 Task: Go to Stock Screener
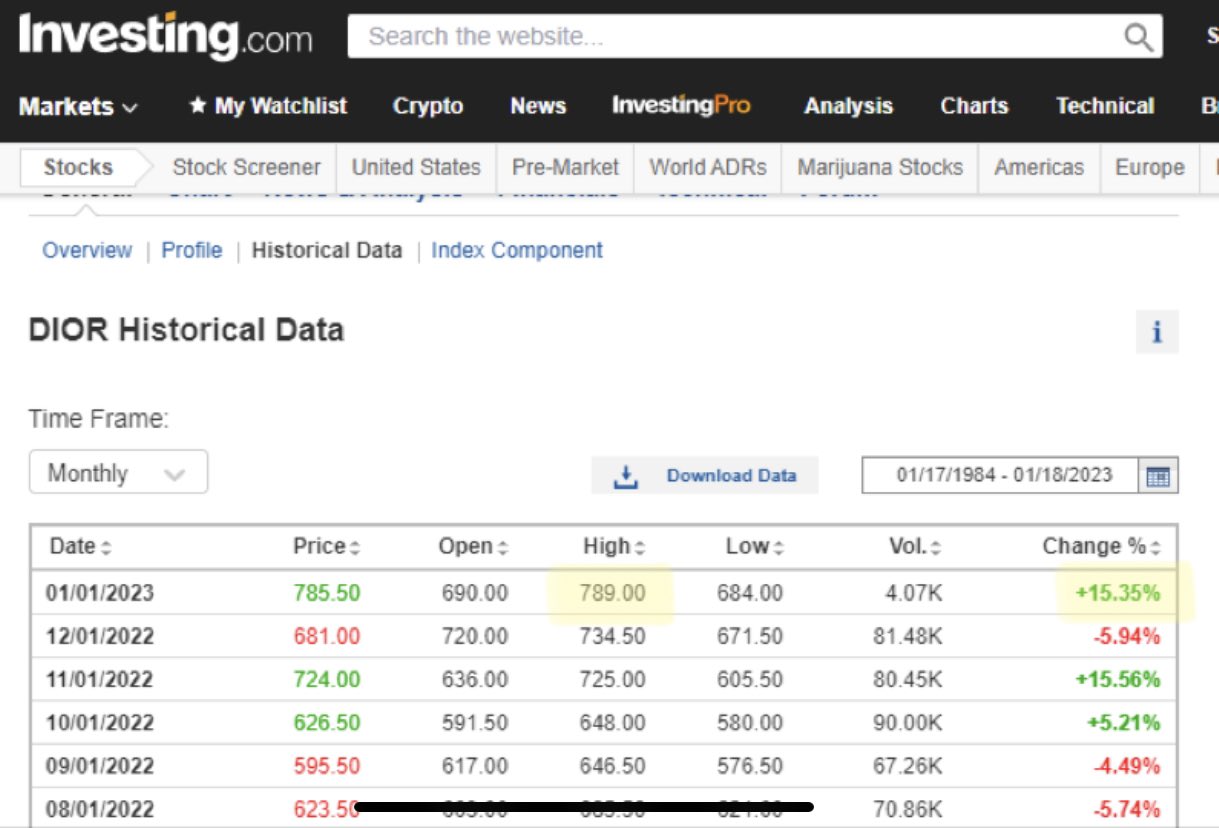click(246, 167)
